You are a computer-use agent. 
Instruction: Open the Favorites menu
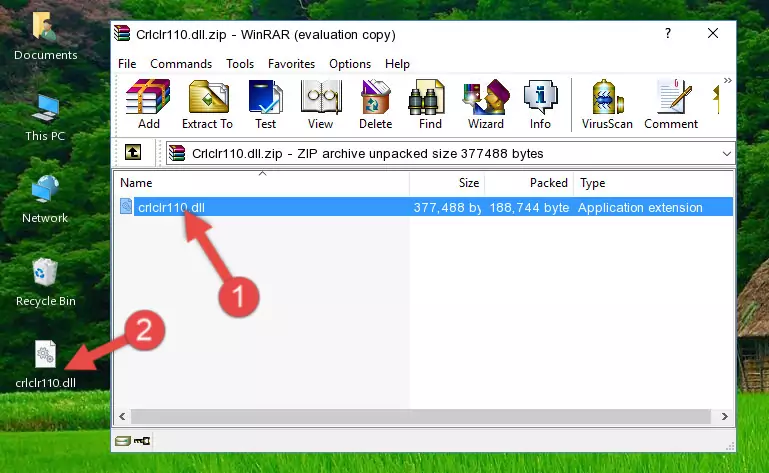(291, 64)
